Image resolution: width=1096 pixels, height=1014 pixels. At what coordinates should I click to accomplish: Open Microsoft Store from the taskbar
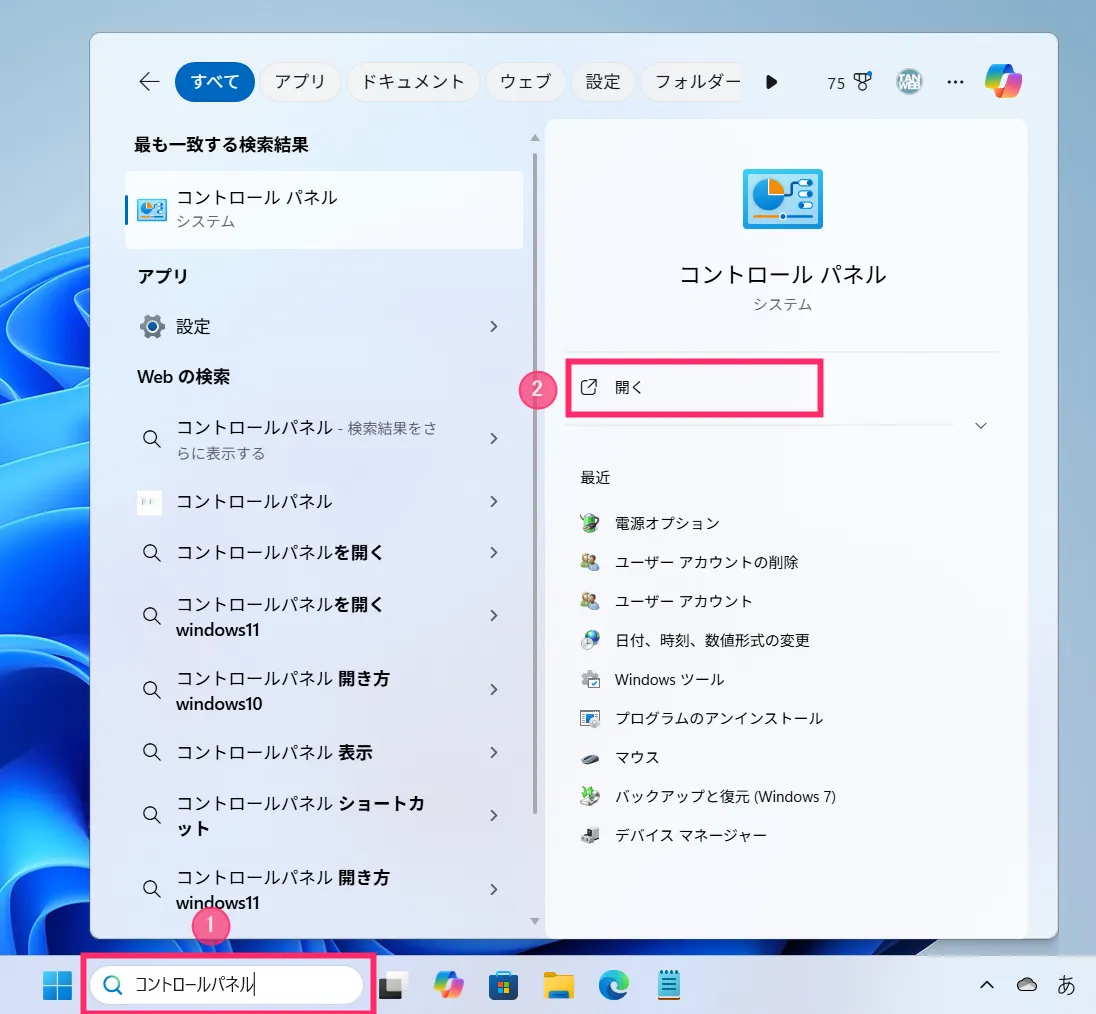(x=503, y=985)
